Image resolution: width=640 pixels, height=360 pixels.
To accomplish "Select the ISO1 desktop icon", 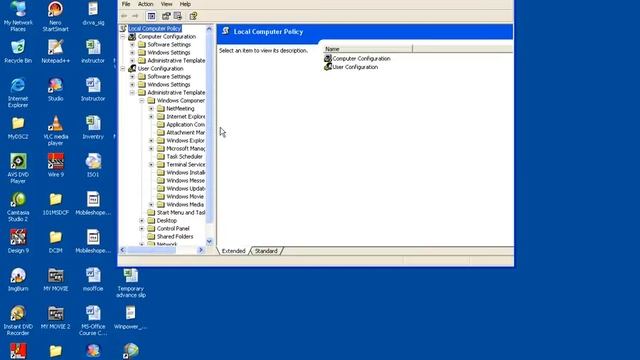I will 93,165.
